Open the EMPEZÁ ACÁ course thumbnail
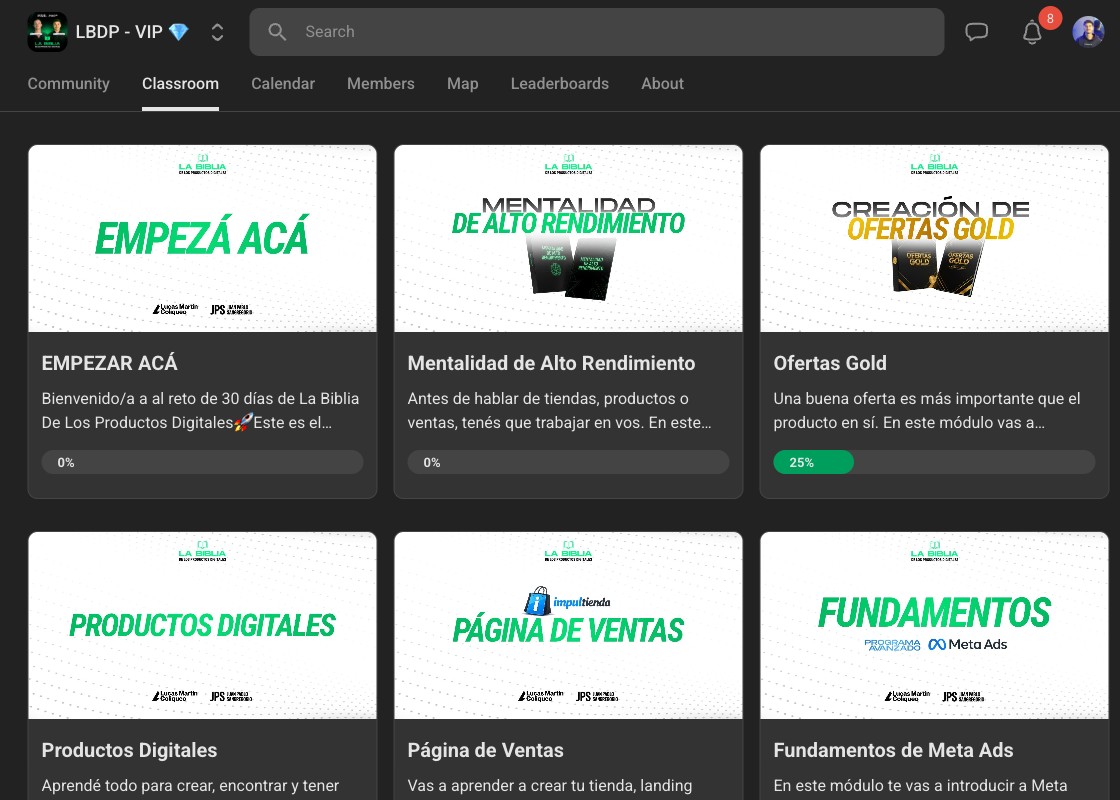This screenshot has width=1120, height=800. (x=202, y=239)
